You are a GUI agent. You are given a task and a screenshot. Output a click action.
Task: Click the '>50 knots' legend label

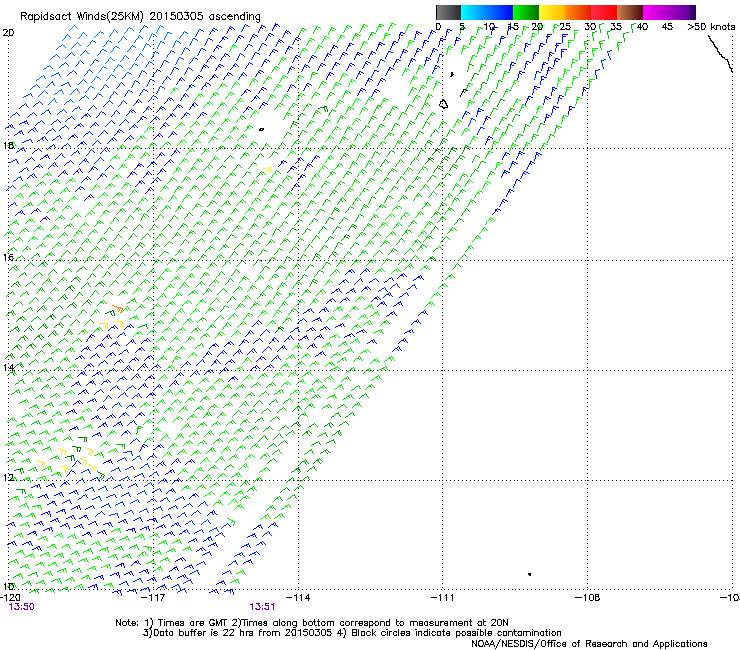tap(711, 27)
